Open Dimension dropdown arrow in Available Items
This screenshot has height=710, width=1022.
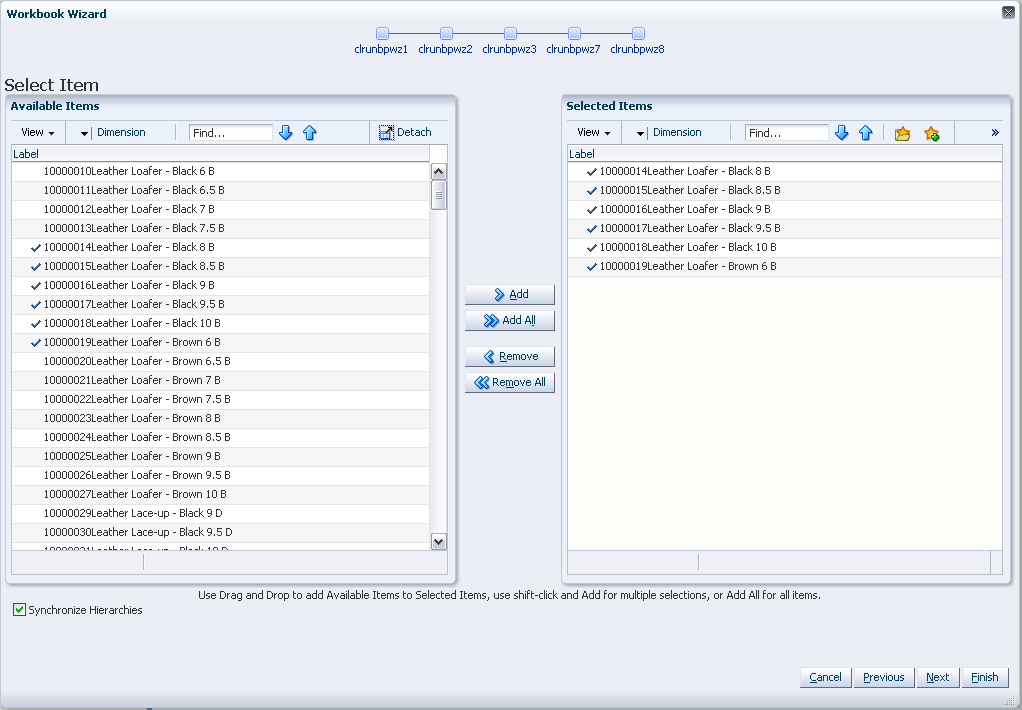(84, 133)
